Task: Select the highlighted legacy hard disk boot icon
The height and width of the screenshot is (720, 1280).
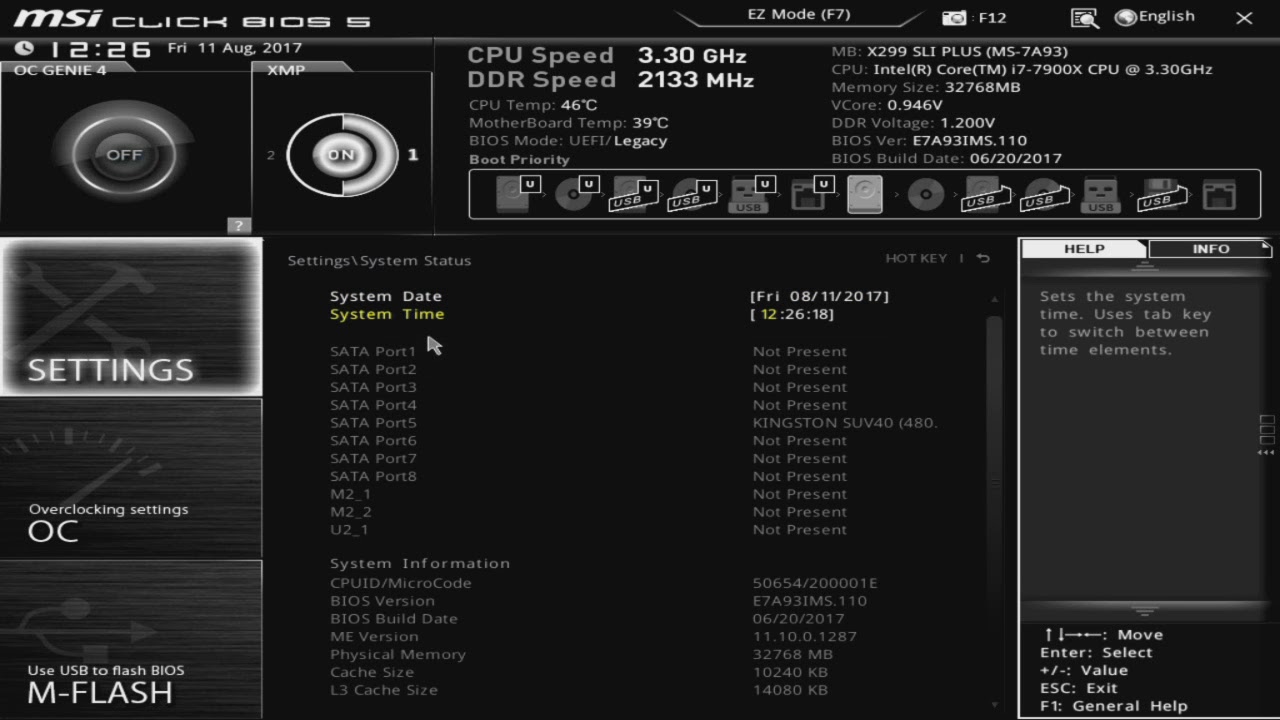Action: (x=865, y=194)
